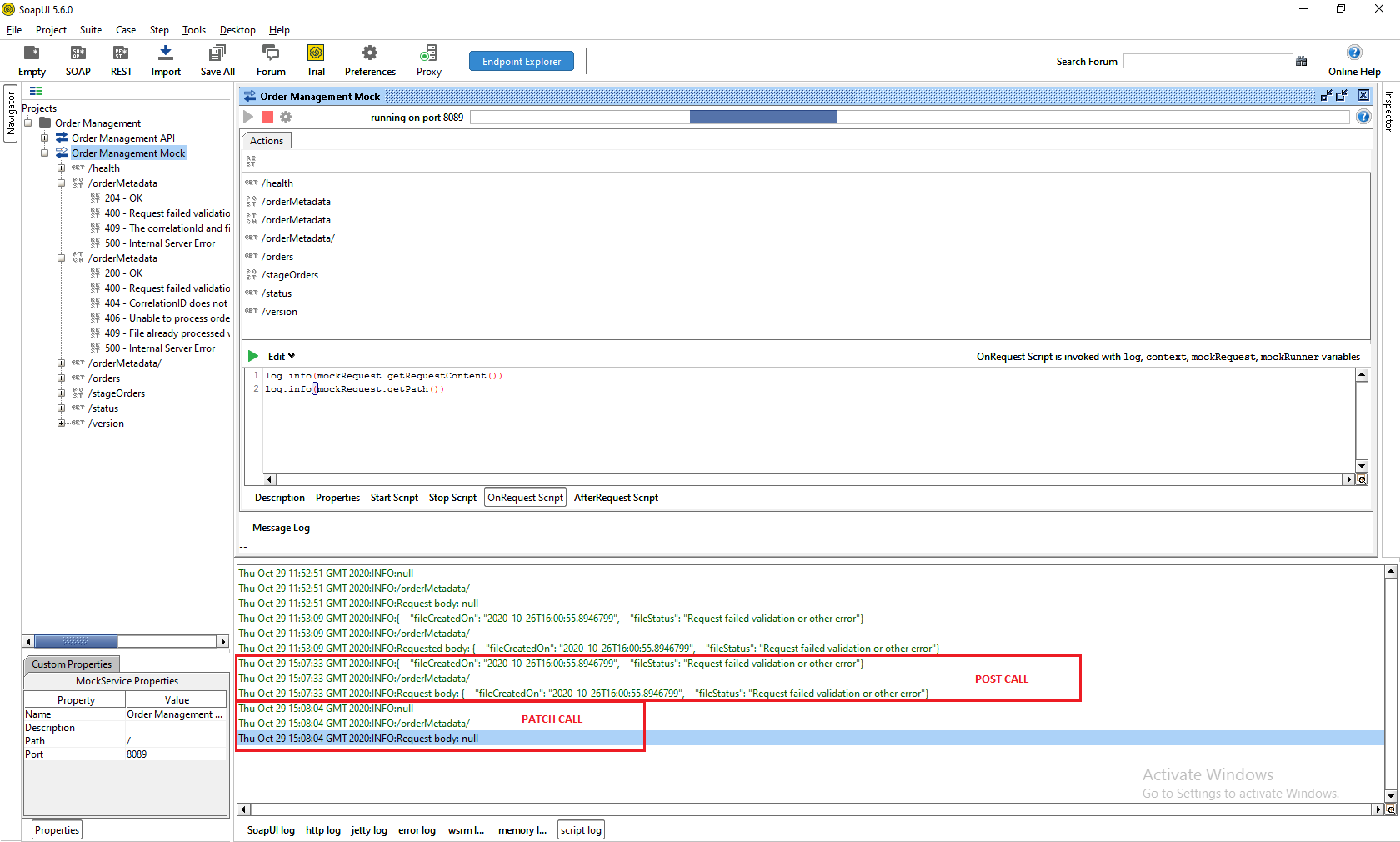Switch to the http log tab

(322, 830)
